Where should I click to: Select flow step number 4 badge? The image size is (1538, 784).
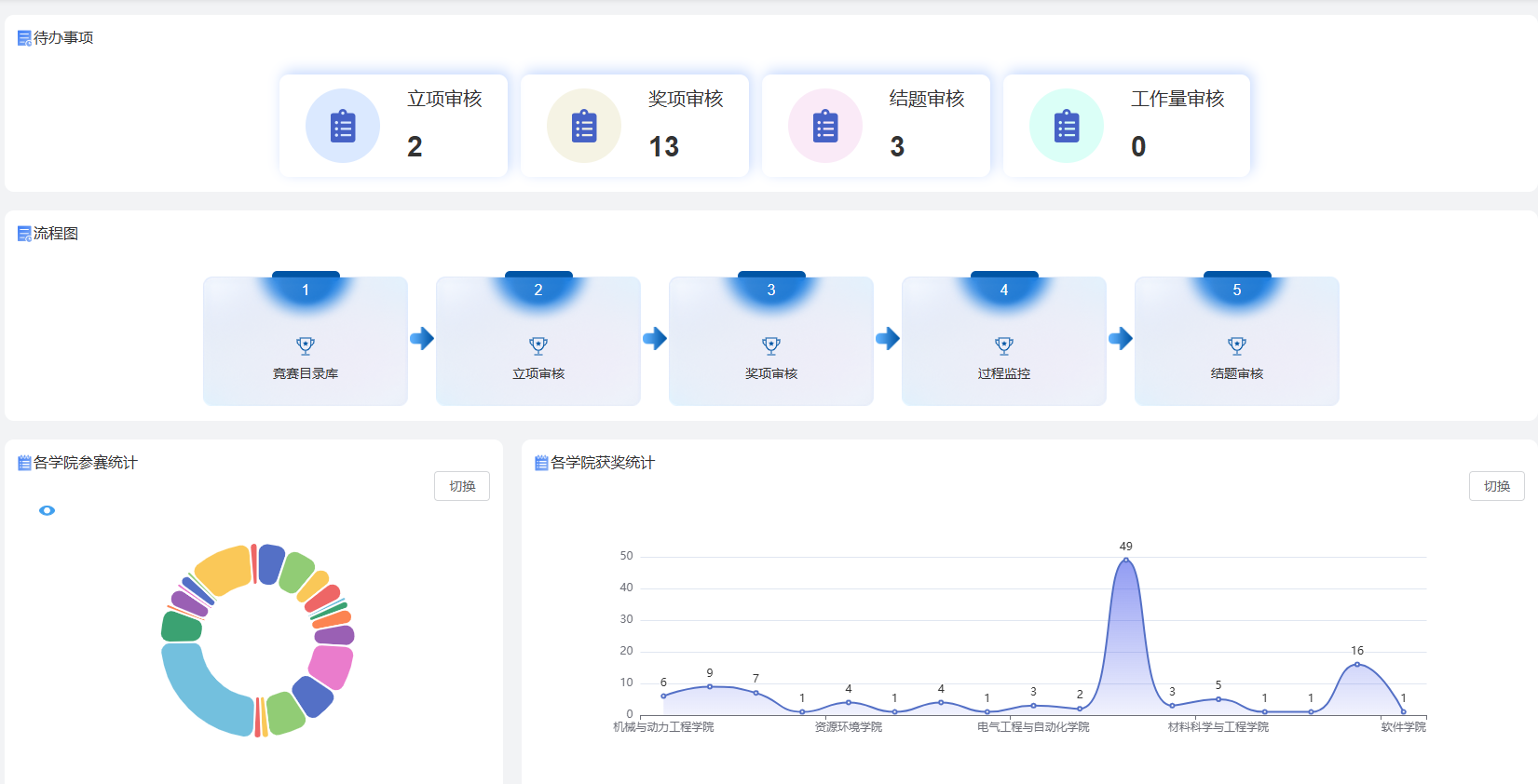(1004, 290)
